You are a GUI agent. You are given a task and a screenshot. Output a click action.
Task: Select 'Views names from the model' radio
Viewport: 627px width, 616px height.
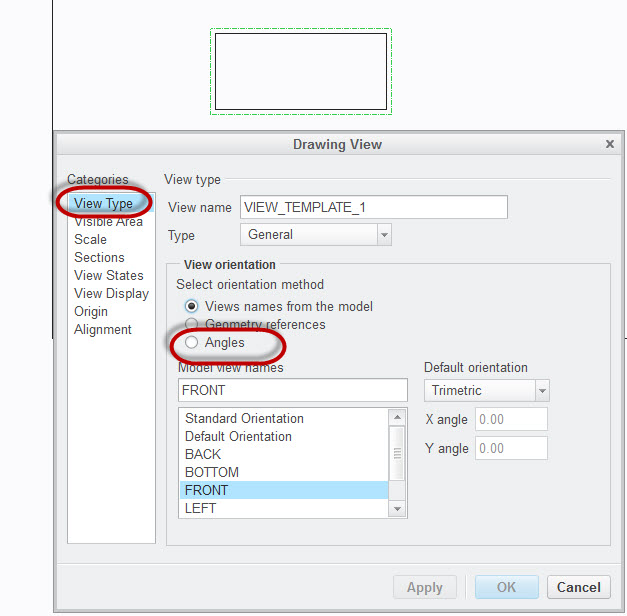(x=192, y=306)
